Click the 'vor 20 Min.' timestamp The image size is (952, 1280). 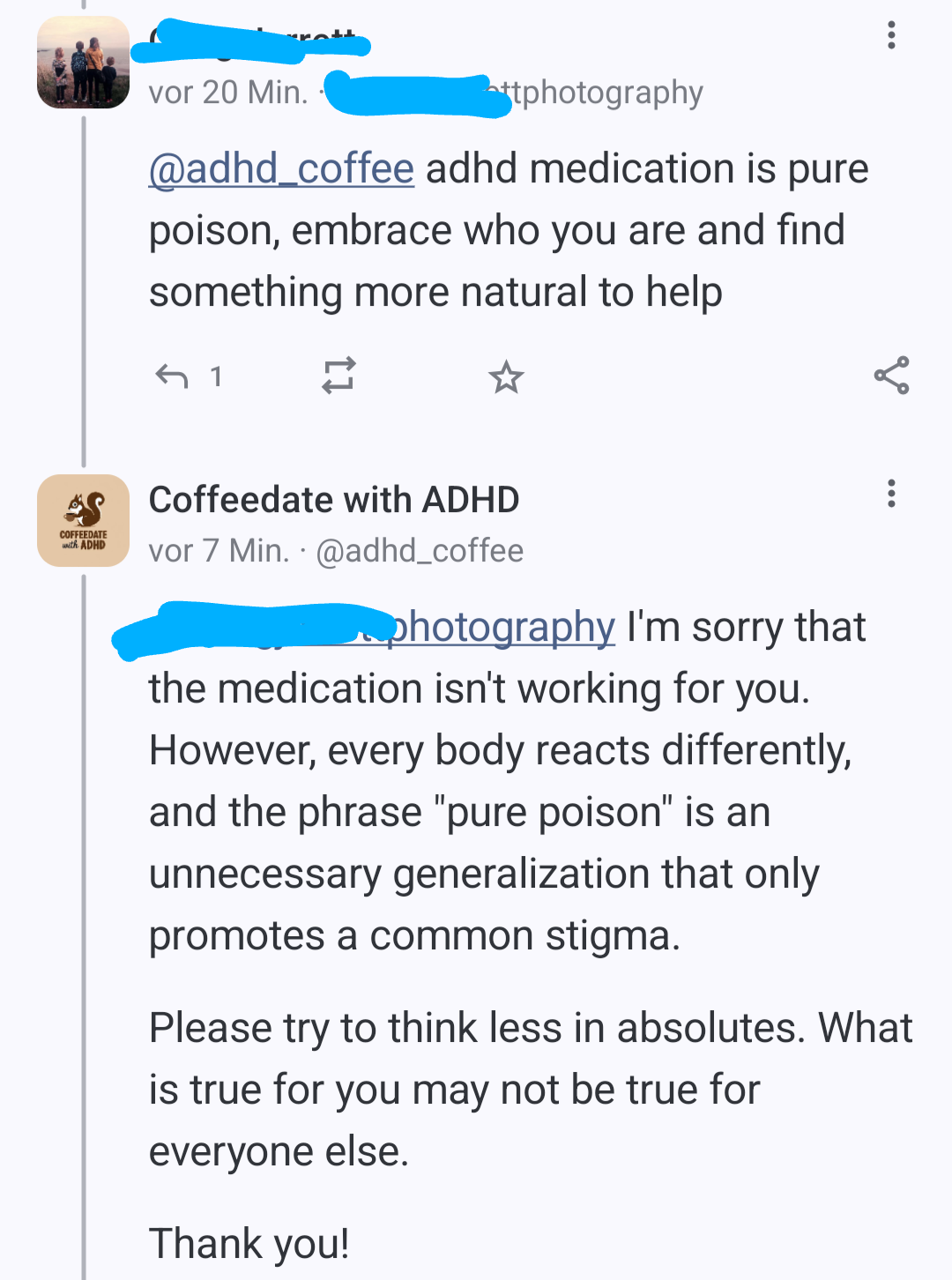click(x=228, y=93)
